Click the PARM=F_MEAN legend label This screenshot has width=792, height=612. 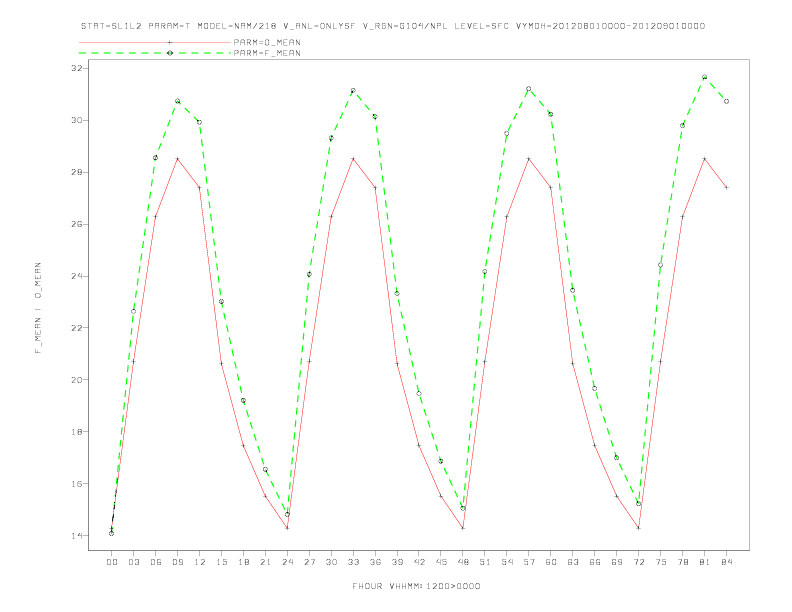tap(267, 53)
